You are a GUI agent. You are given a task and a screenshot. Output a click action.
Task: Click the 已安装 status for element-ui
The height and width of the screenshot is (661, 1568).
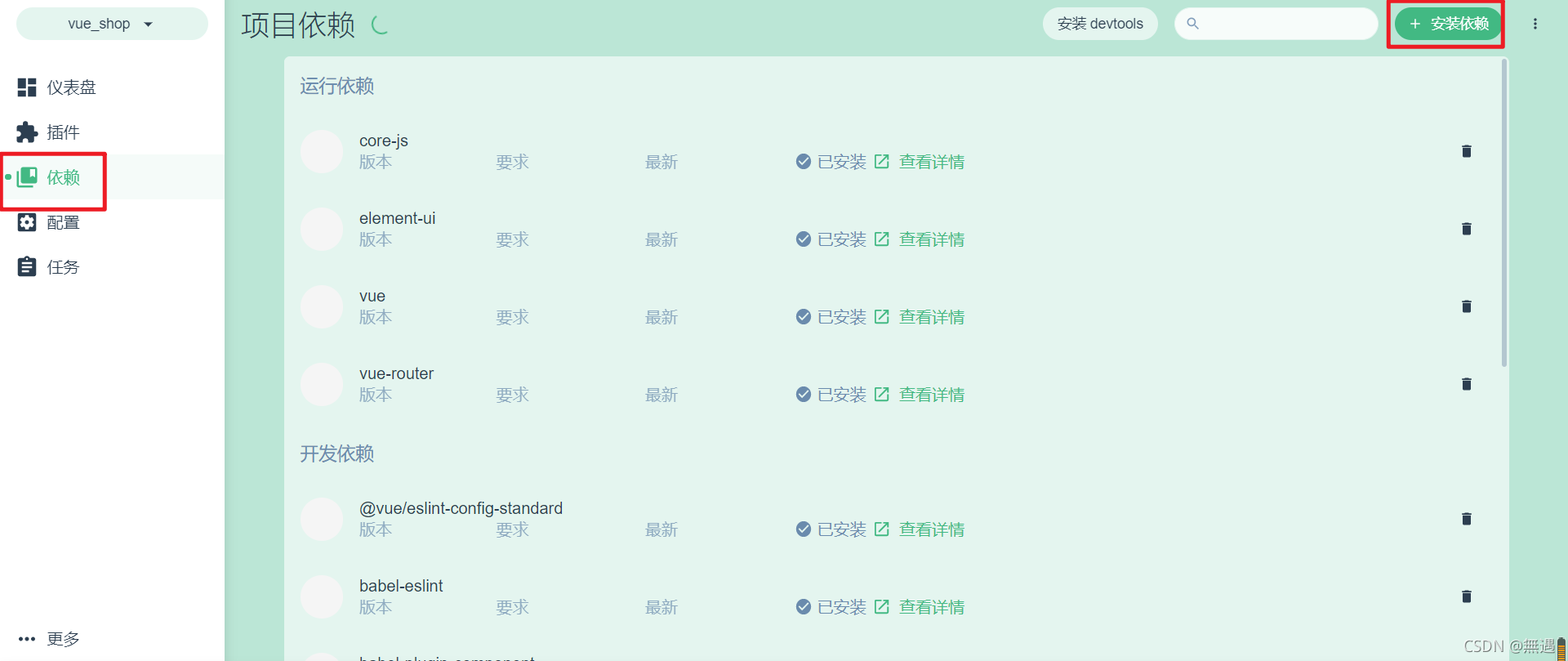pyautogui.click(x=842, y=239)
